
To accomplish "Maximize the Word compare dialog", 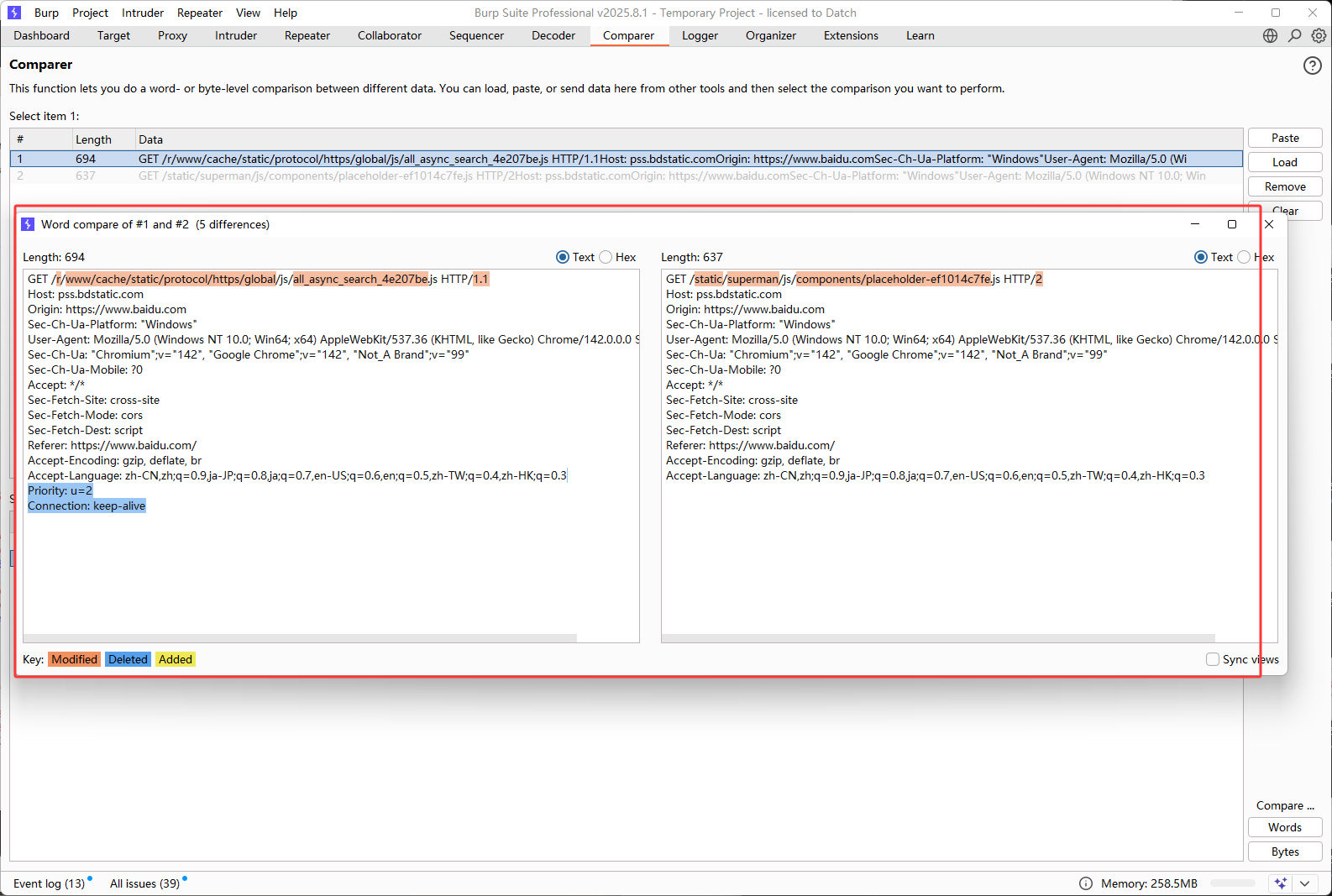I will 1231,224.
